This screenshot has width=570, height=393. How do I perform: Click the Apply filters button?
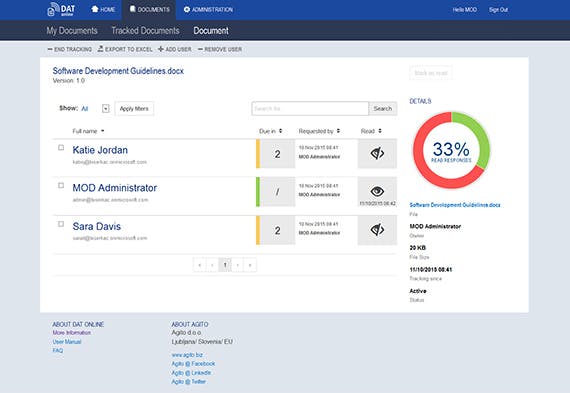[134, 108]
